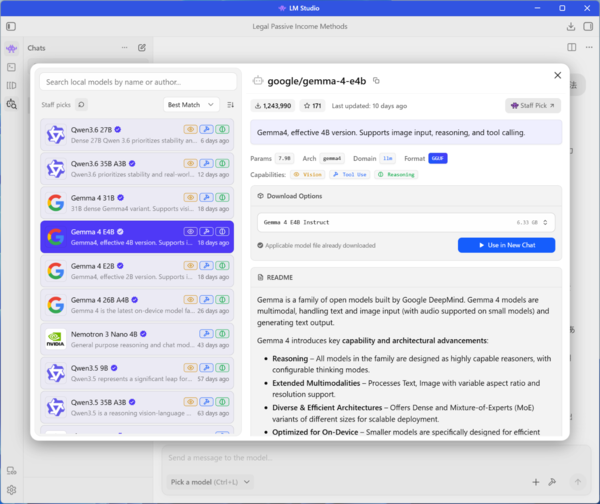Viewport: 600px width, 504px height.
Task: Open the downloads icon in top bar
Action: coord(571,26)
